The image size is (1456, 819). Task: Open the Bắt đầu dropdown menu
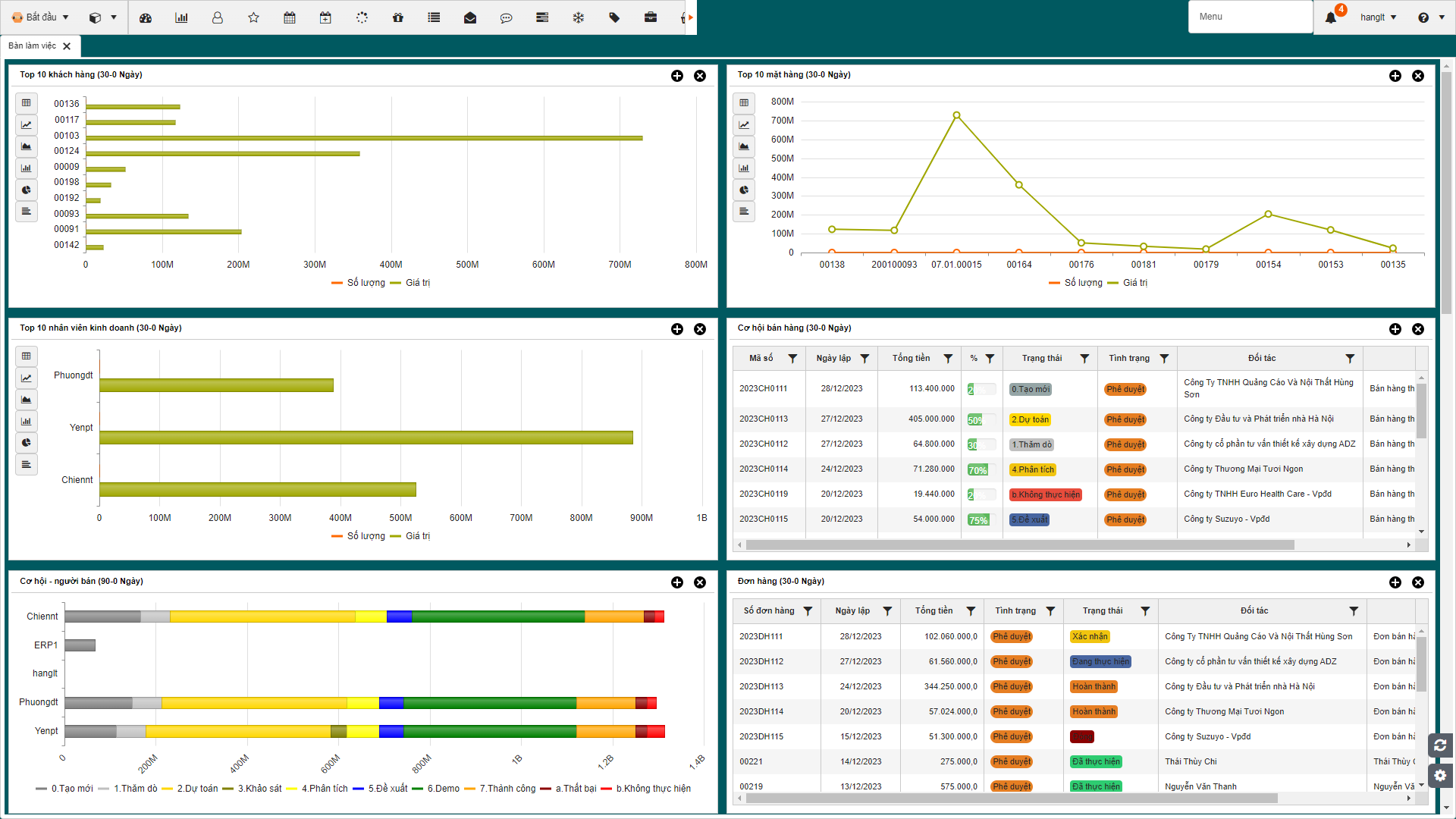point(40,17)
